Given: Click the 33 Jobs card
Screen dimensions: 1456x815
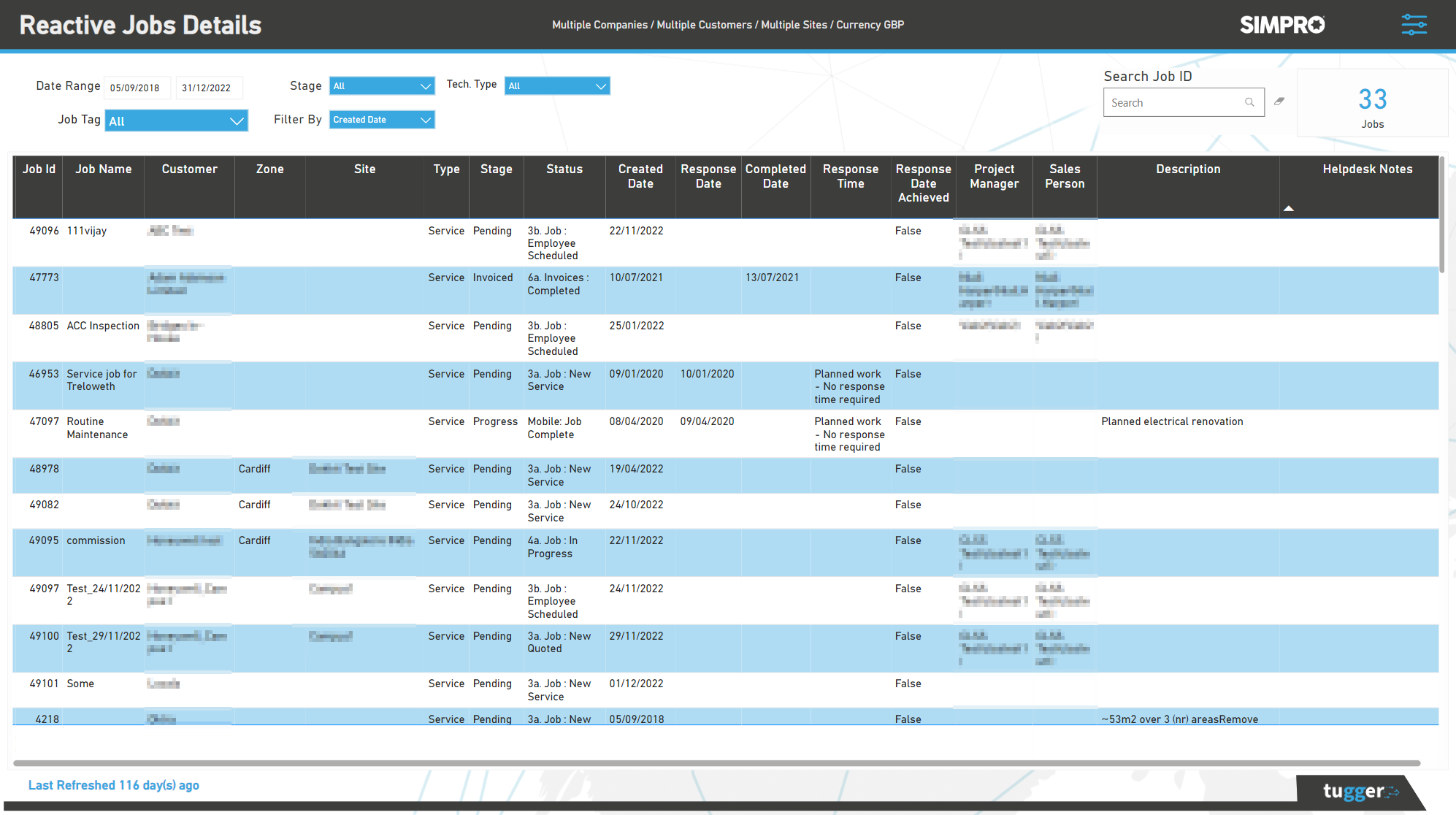Looking at the screenshot, I should point(1372,103).
